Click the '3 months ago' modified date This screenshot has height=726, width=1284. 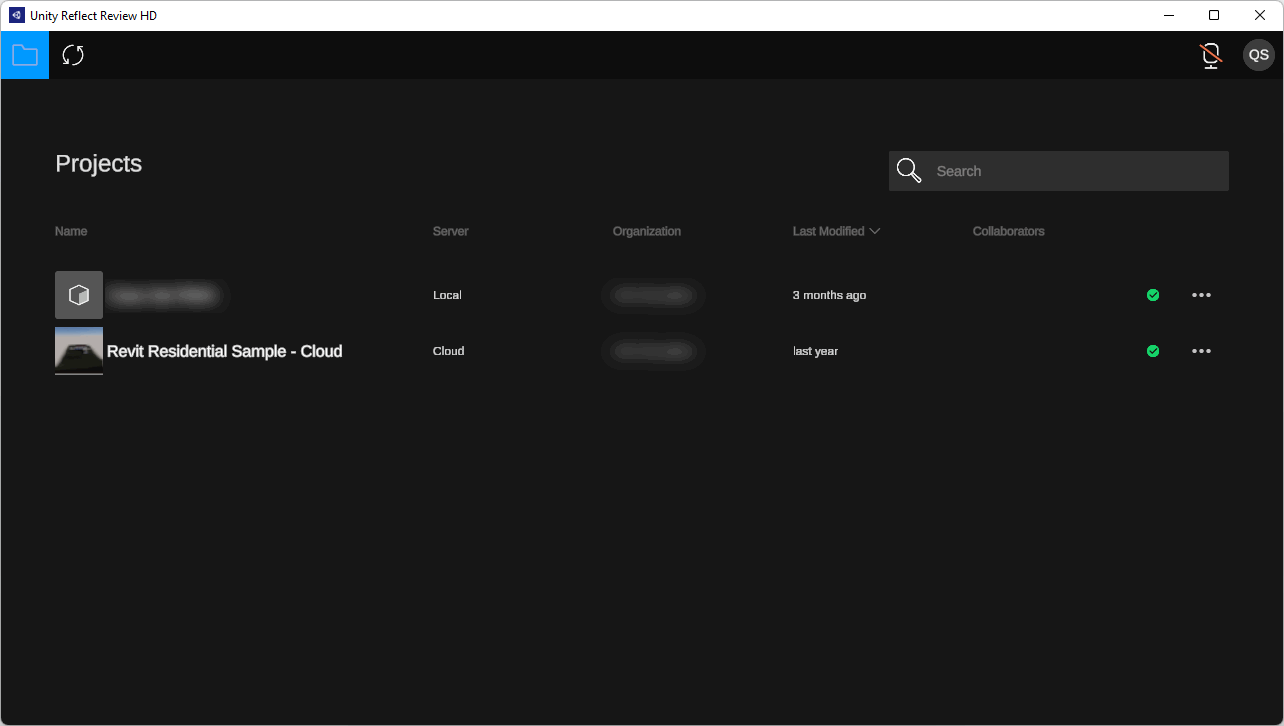point(830,295)
